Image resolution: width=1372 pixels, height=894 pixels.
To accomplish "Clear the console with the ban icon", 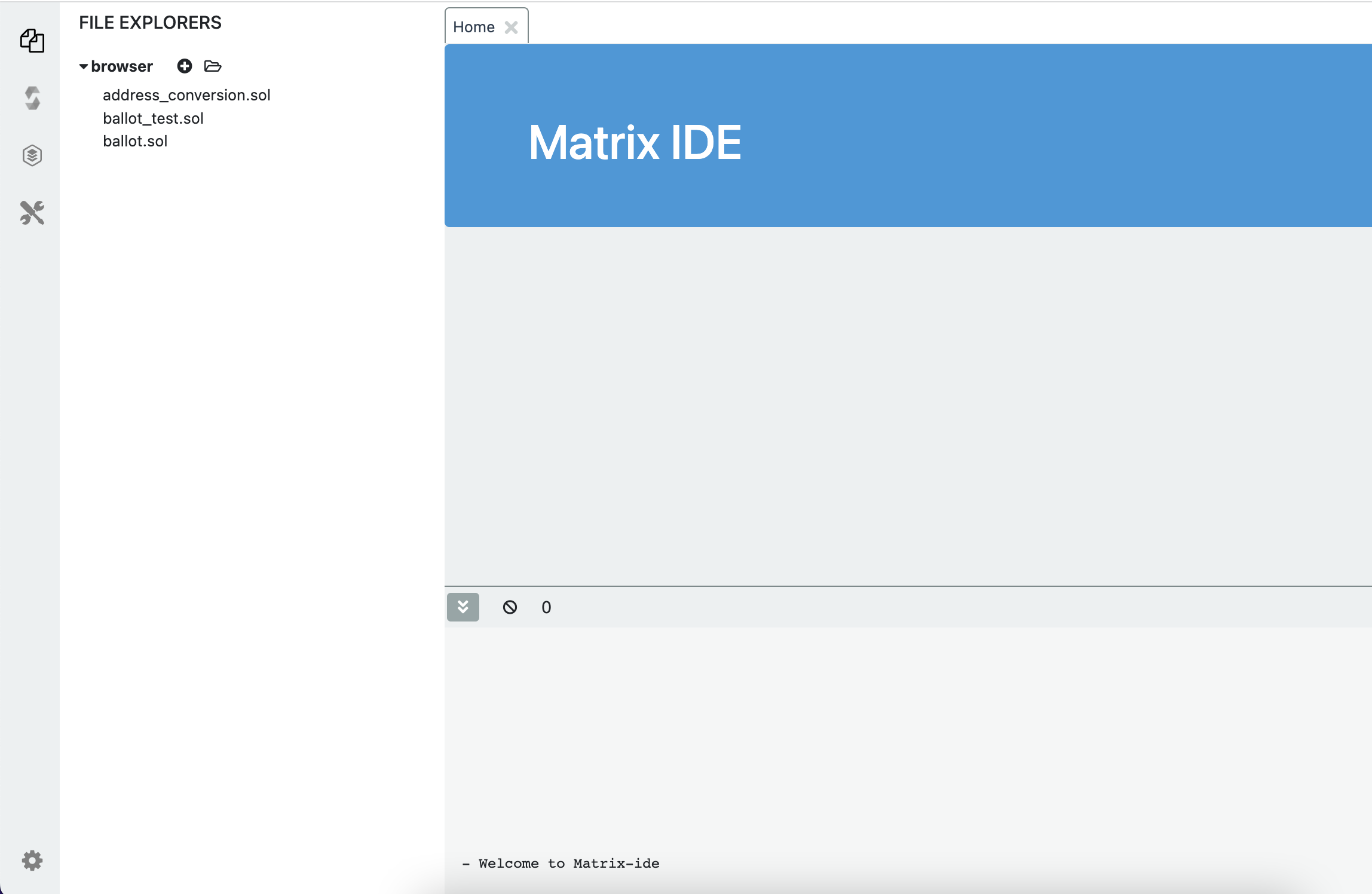I will (510, 607).
